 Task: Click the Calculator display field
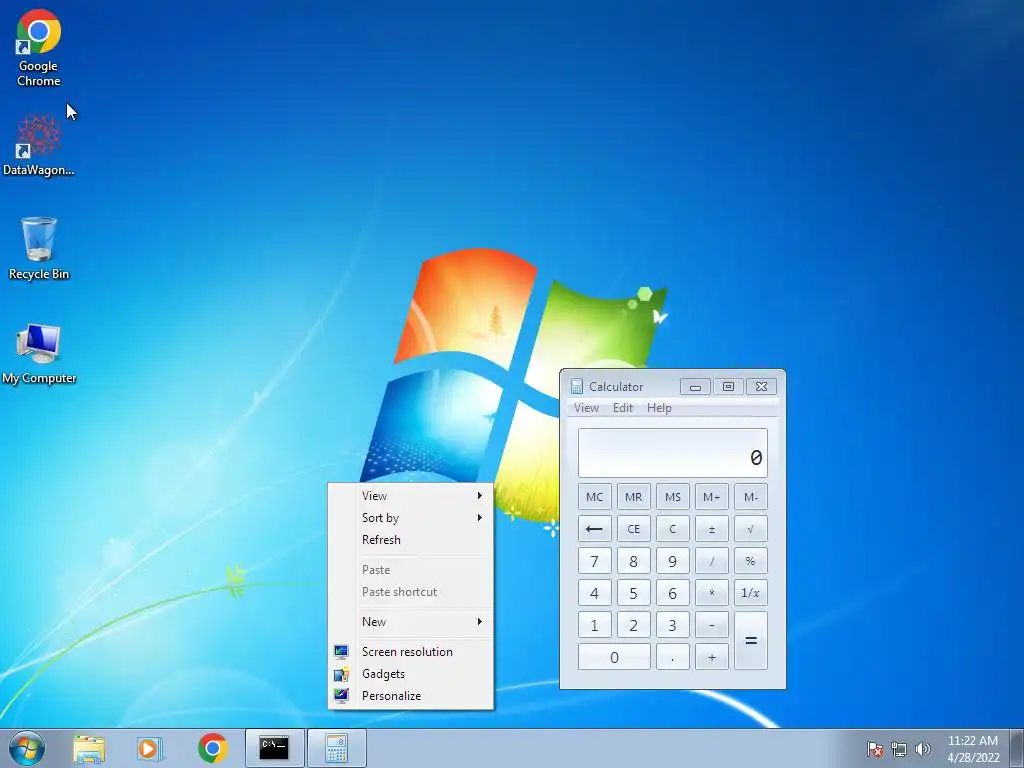(673, 453)
